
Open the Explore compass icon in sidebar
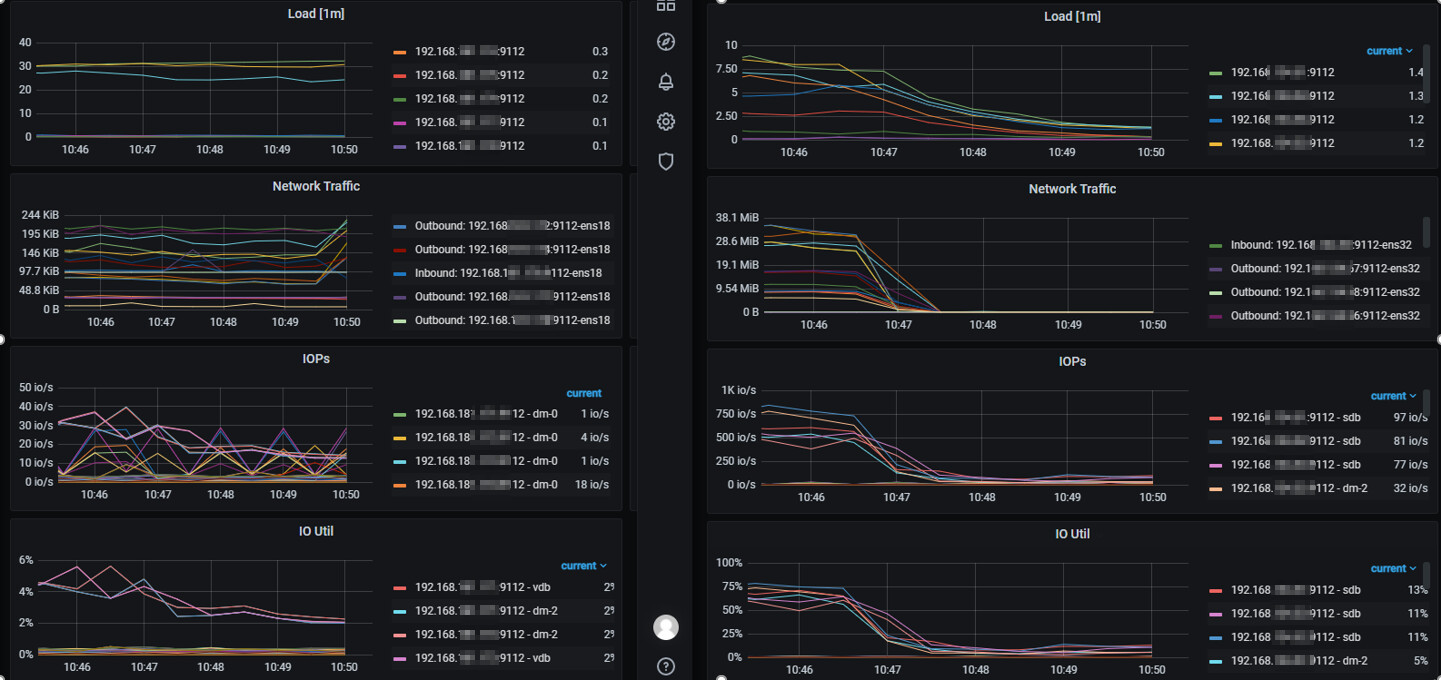(x=666, y=42)
